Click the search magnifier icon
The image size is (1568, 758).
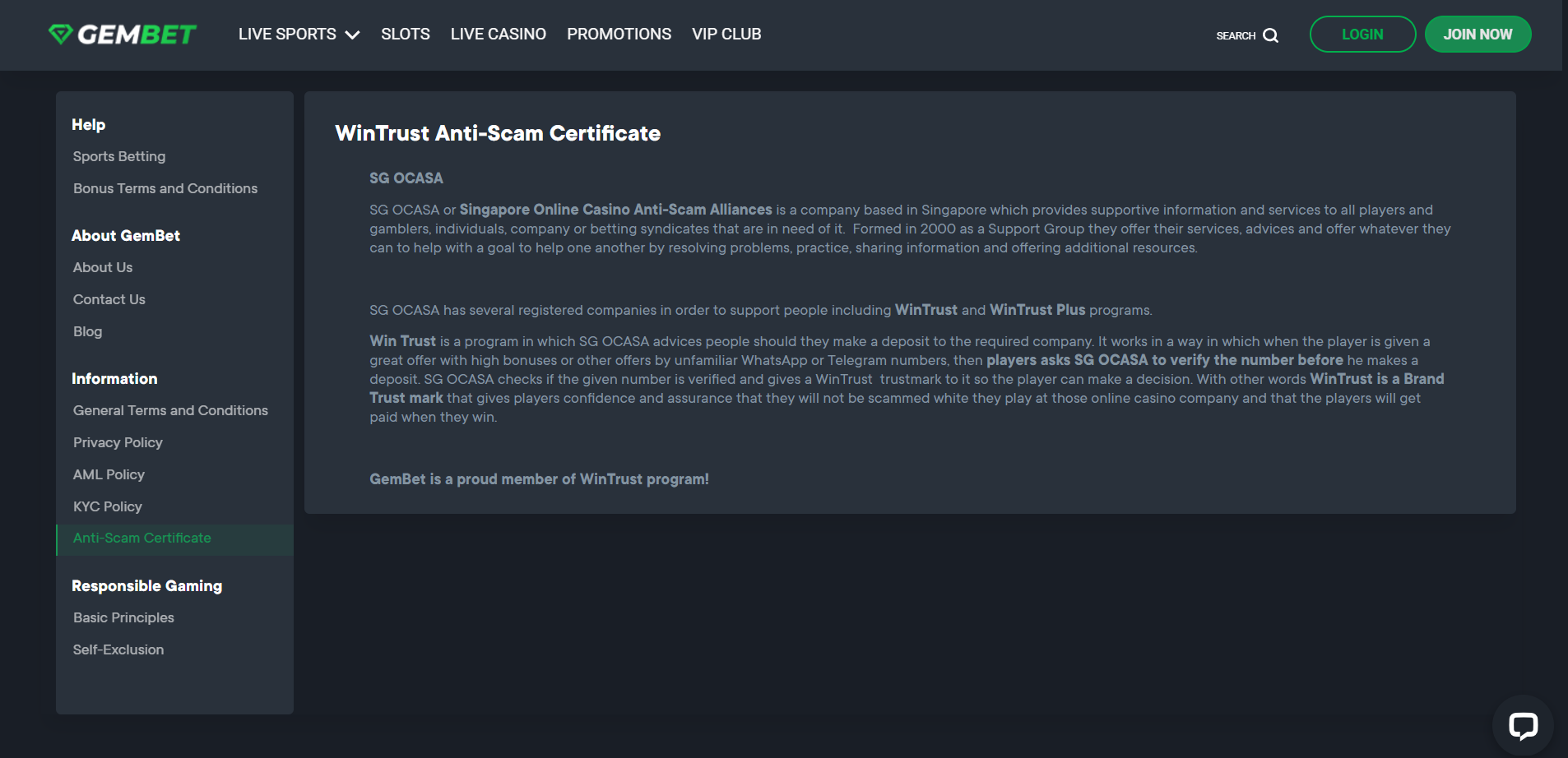pyautogui.click(x=1271, y=35)
